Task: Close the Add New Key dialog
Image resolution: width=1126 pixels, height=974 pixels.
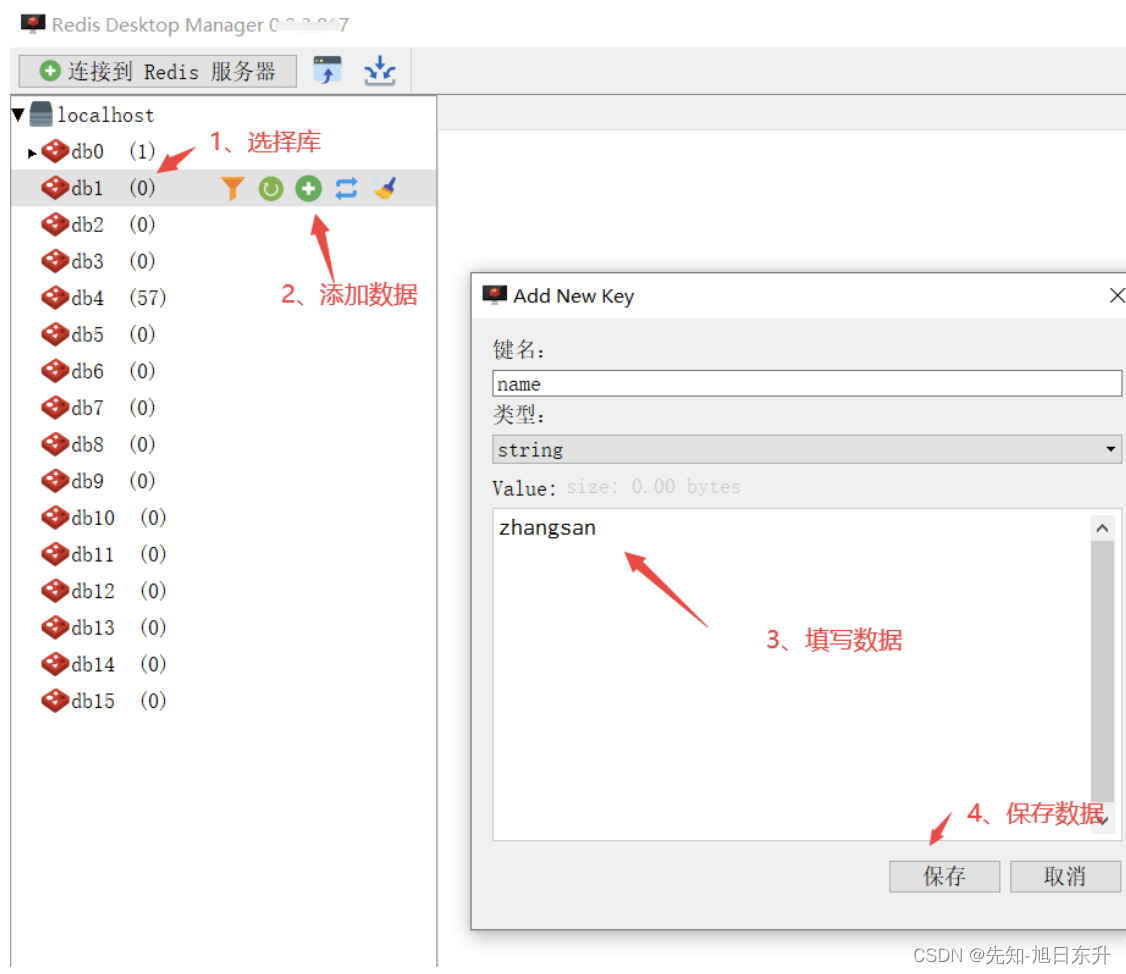Action: 1117,295
